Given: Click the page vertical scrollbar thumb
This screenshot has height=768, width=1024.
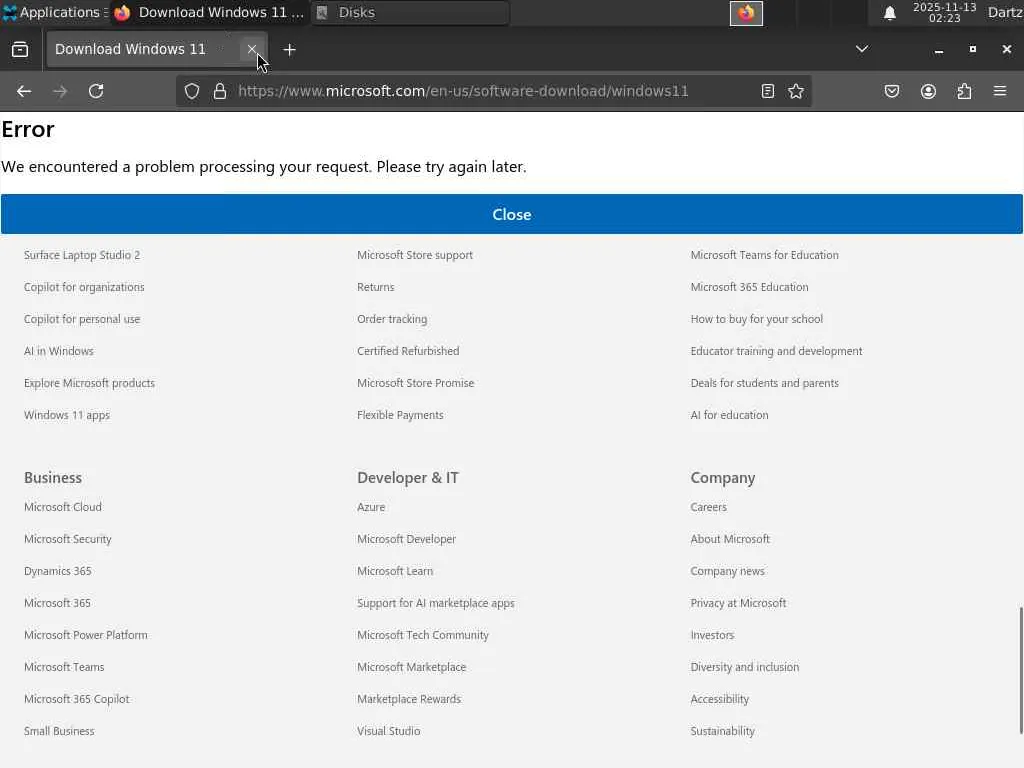Looking at the screenshot, I should coord(1021,670).
